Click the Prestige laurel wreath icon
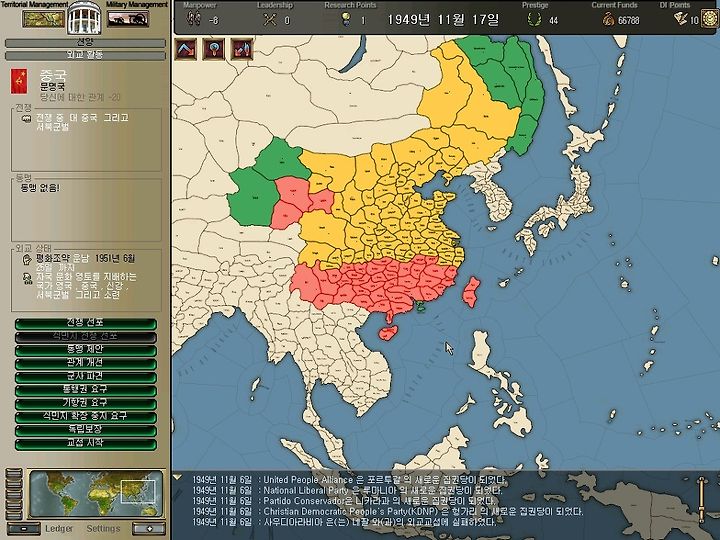Viewport: 720px width, 540px height. 534,20
